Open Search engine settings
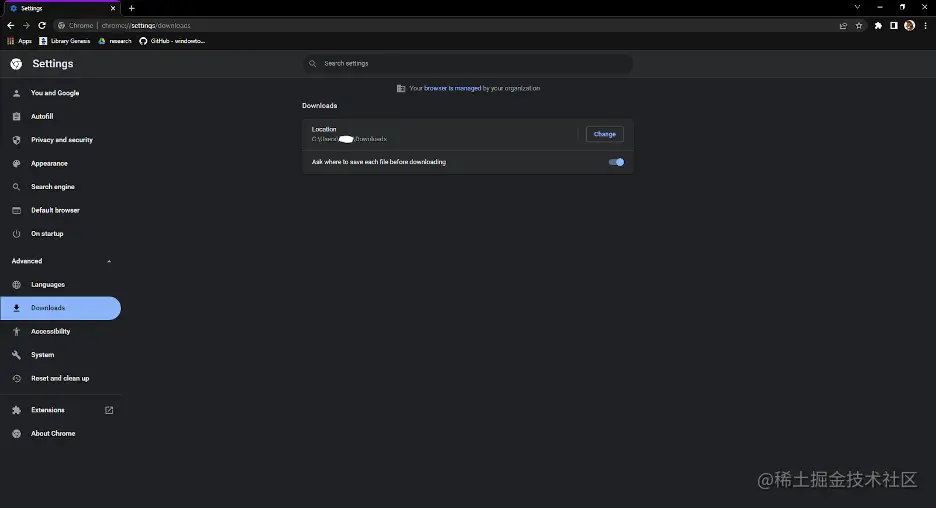The height and width of the screenshot is (508, 936). (x=60, y=187)
